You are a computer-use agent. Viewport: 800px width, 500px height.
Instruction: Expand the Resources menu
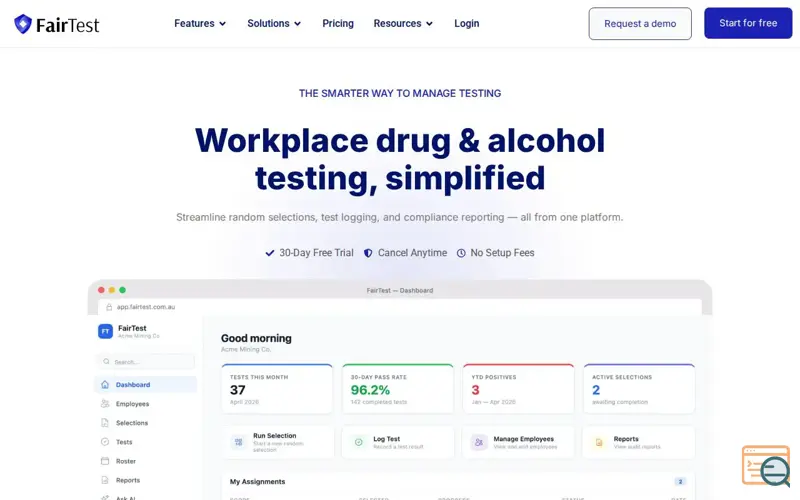click(x=403, y=23)
